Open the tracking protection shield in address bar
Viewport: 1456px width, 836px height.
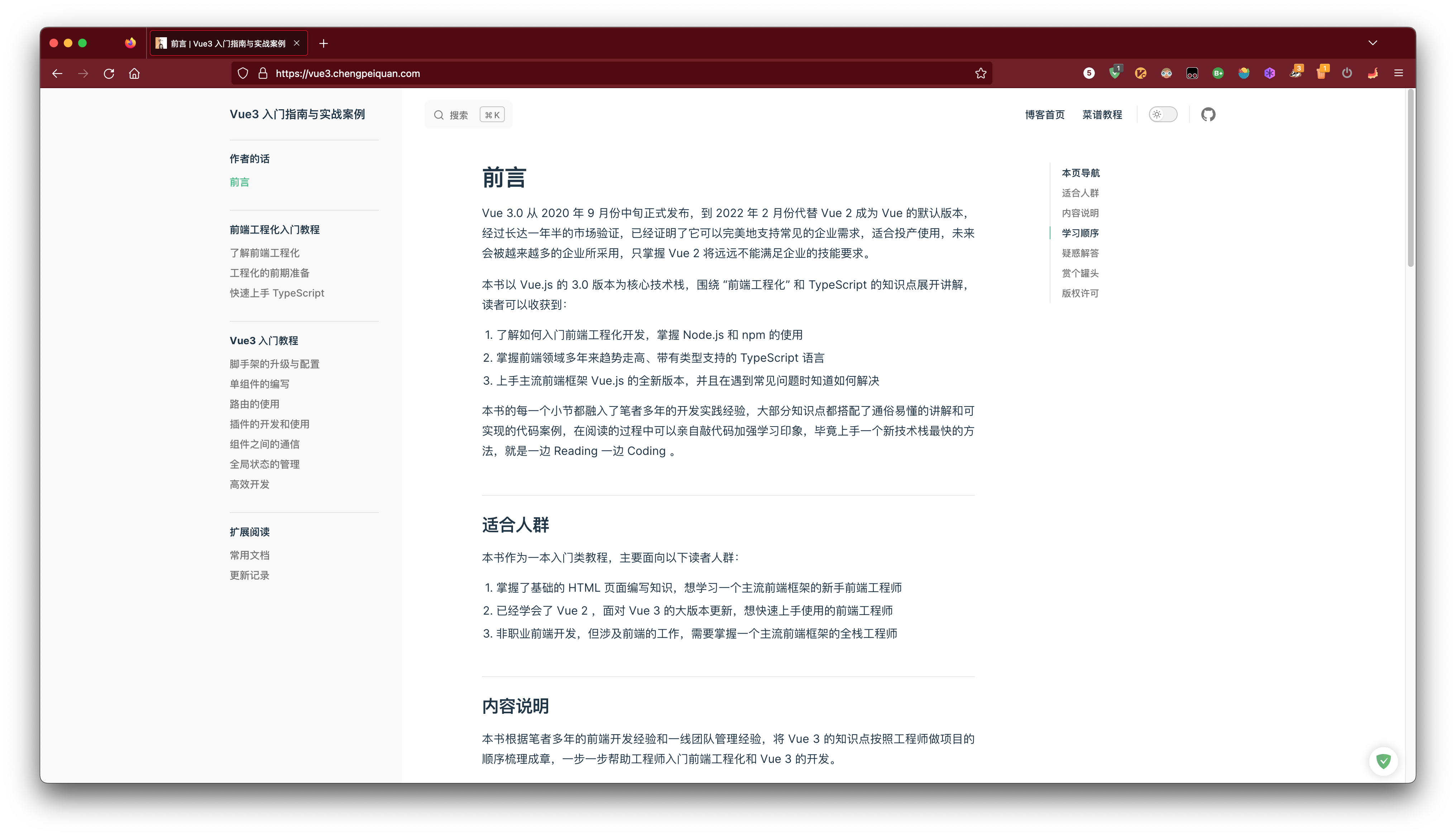point(243,73)
